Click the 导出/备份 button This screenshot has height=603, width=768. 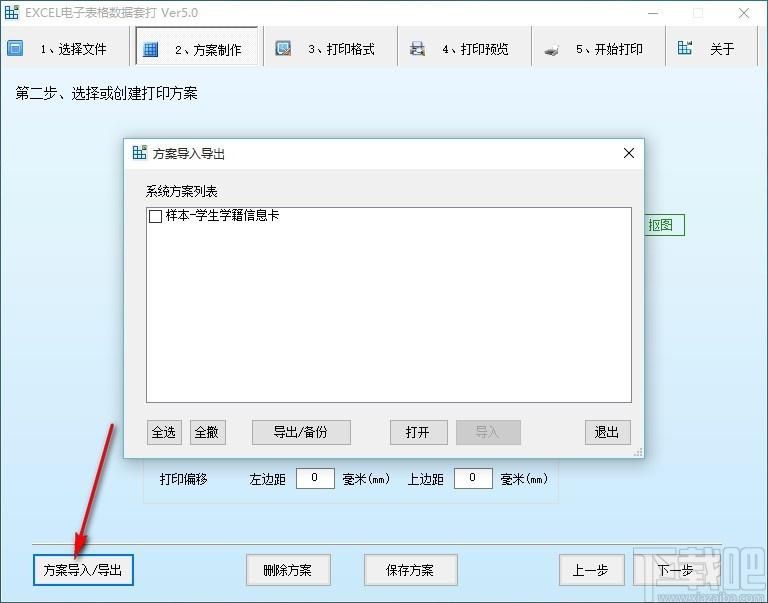tap(301, 433)
